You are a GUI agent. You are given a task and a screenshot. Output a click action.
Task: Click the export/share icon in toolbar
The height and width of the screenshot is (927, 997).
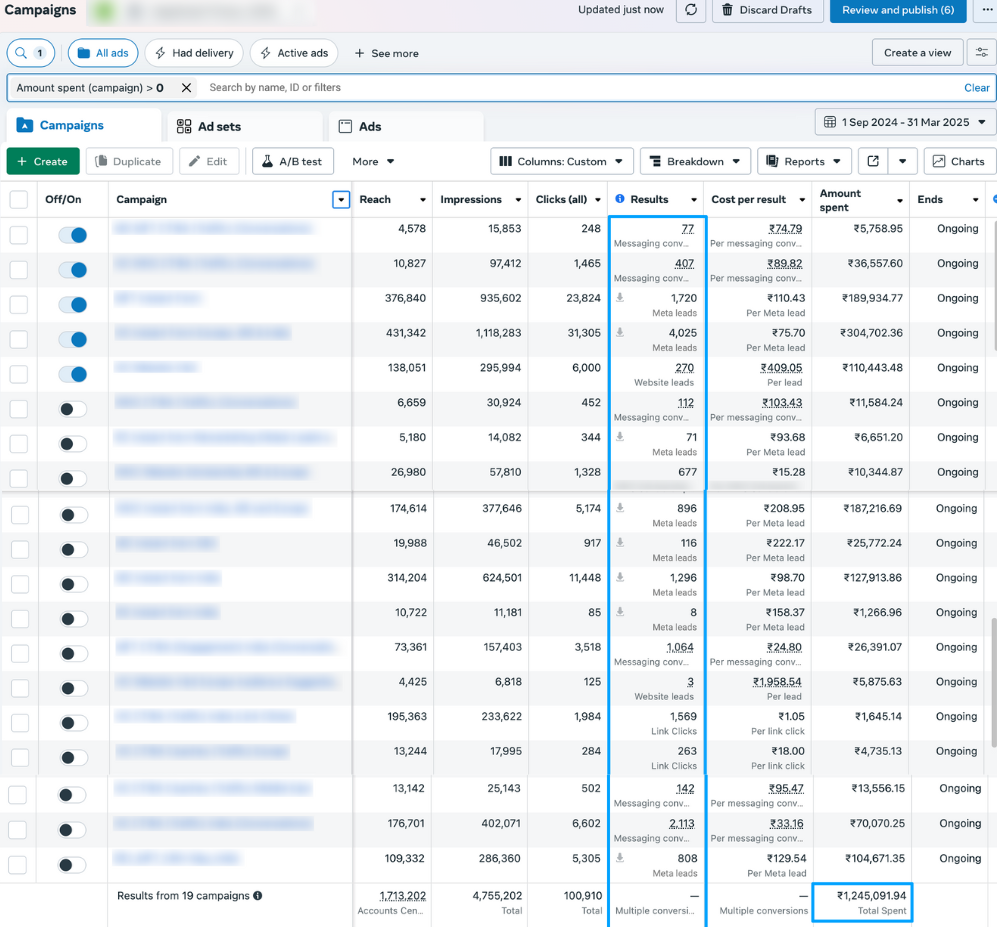pos(873,161)
